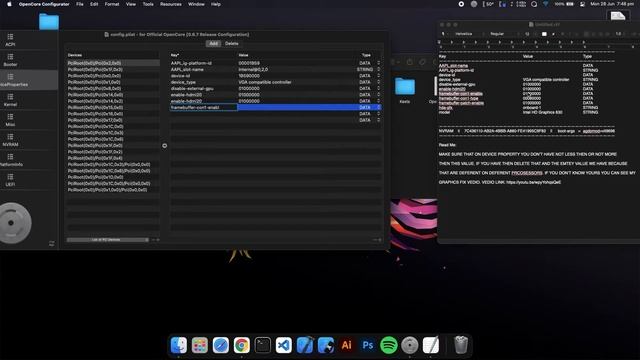Open the File menu
Screen dimensions: 640x360
pyautogui.click(x=80, y=4)
